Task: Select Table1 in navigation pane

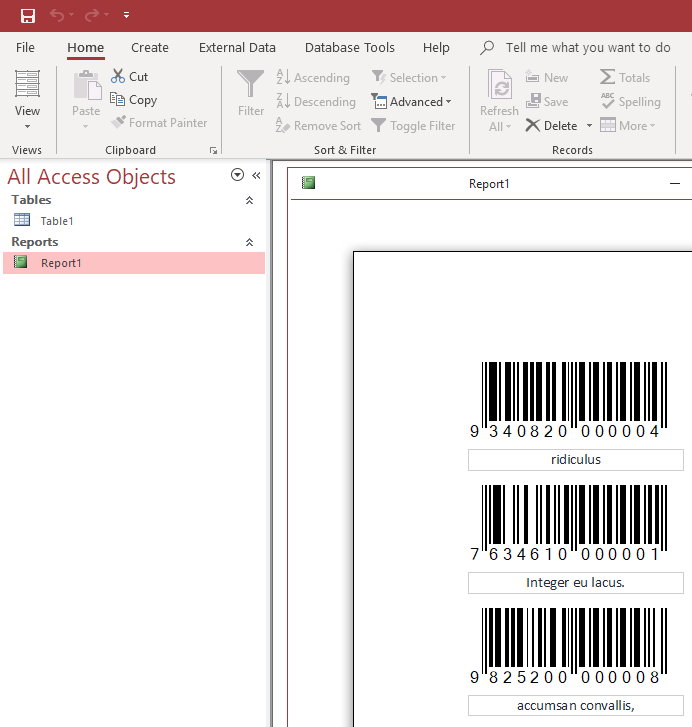Action: pos(134,221)
